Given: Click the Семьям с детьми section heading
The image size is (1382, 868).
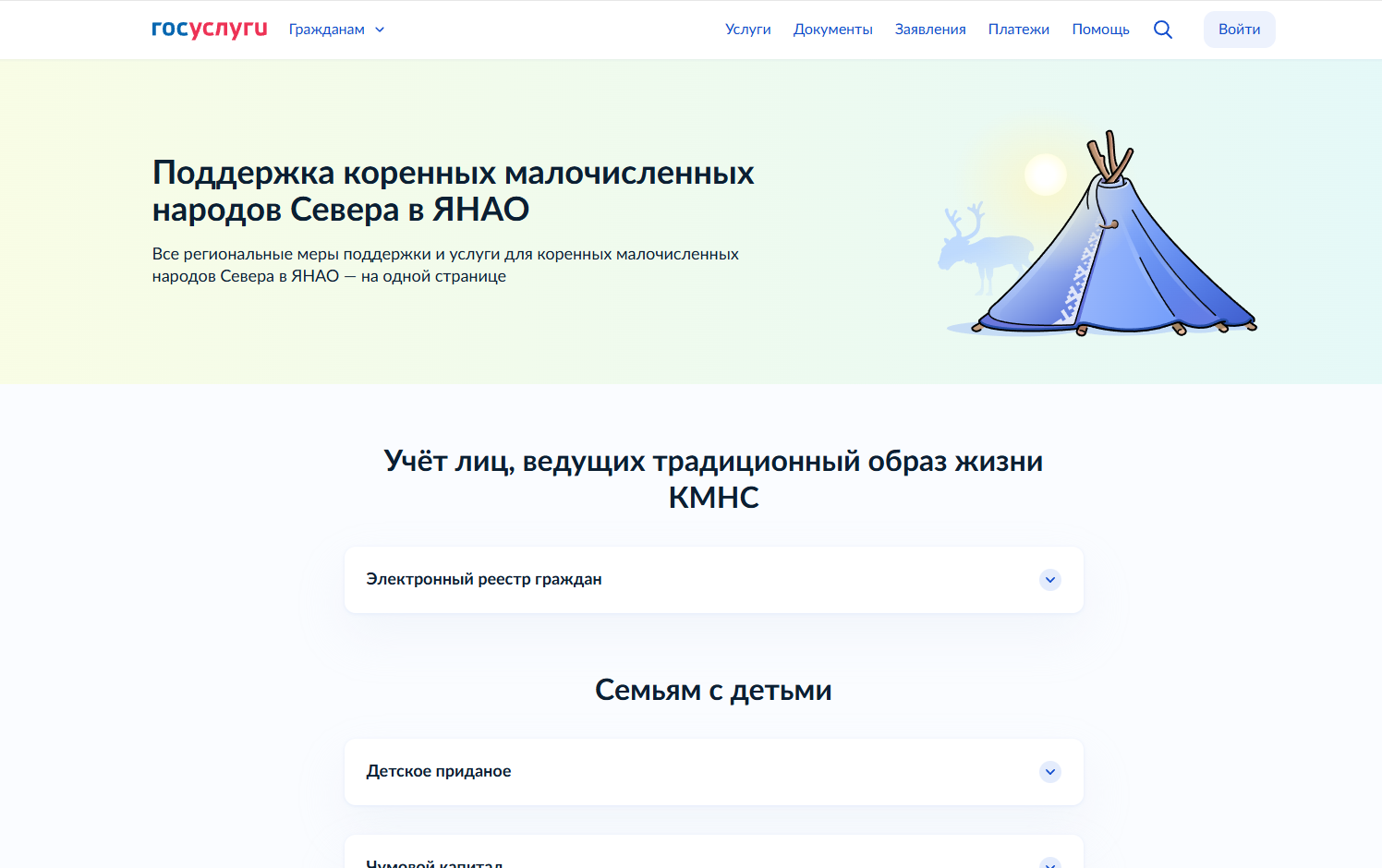Looking at the screenshot, I should pos(713,690).
